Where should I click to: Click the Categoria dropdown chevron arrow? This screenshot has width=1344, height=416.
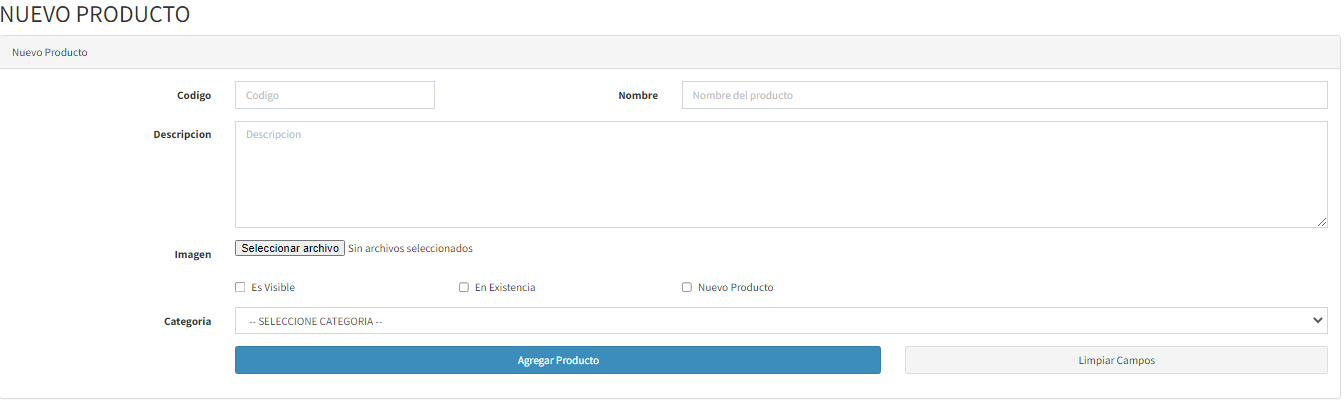[x=1317, y=321]
